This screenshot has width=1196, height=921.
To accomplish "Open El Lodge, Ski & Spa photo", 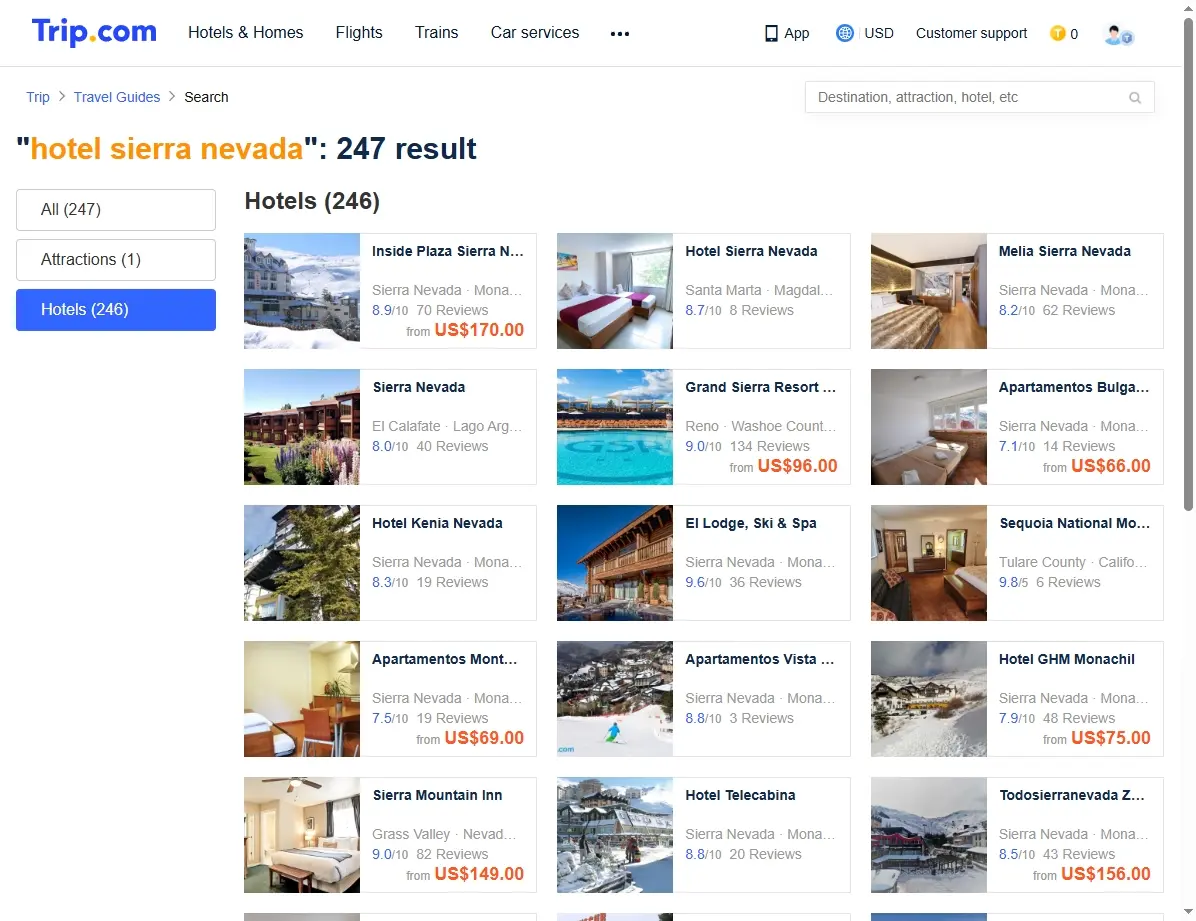I will 615,562.
